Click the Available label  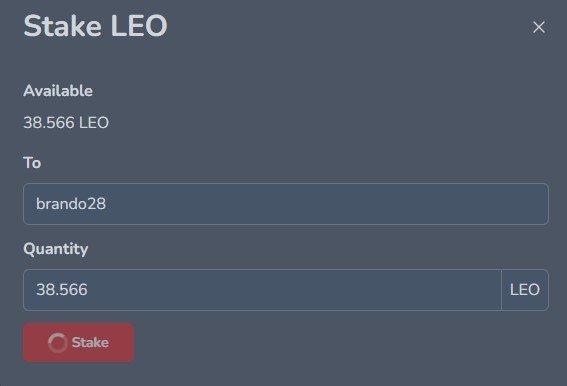[58, 91]
